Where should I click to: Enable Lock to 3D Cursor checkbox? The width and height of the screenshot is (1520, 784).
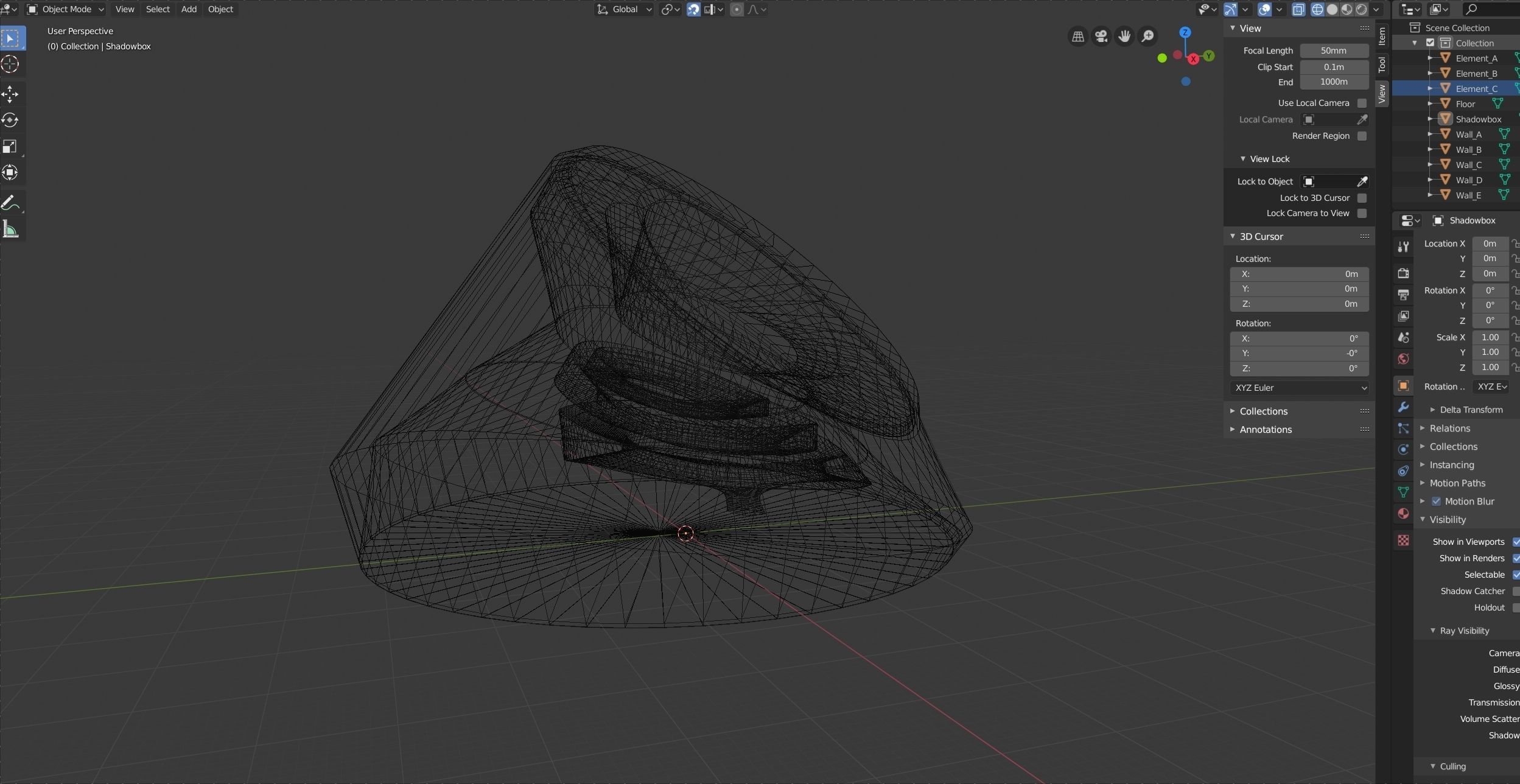[1362, 198]
